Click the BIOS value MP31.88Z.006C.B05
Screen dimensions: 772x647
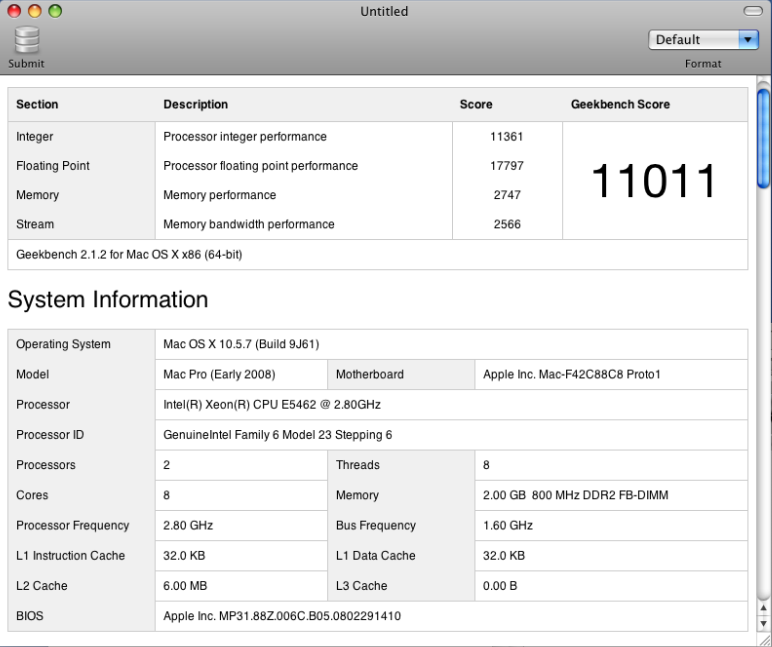click(282, 616)
